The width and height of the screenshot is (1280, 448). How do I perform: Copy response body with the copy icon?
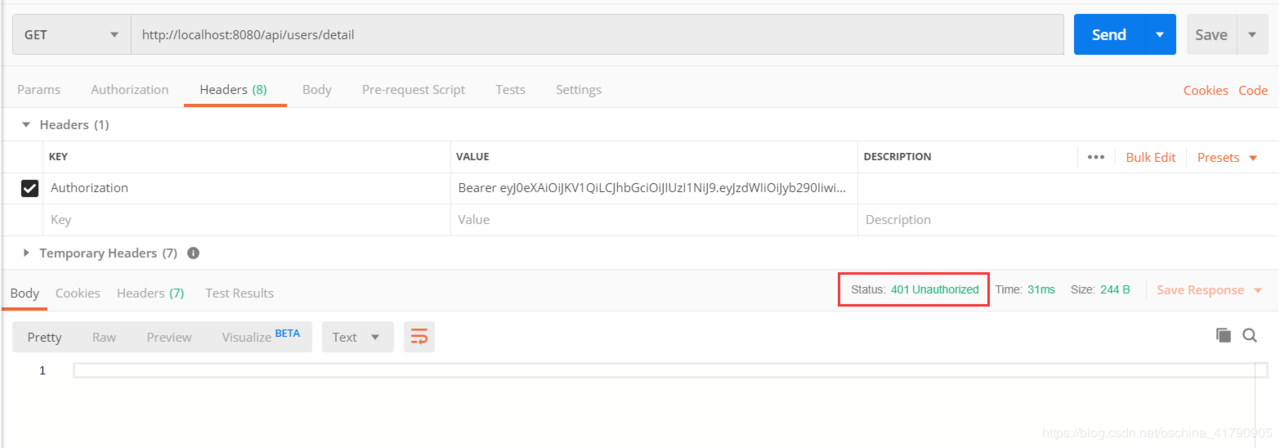[x=1223, y=336]
